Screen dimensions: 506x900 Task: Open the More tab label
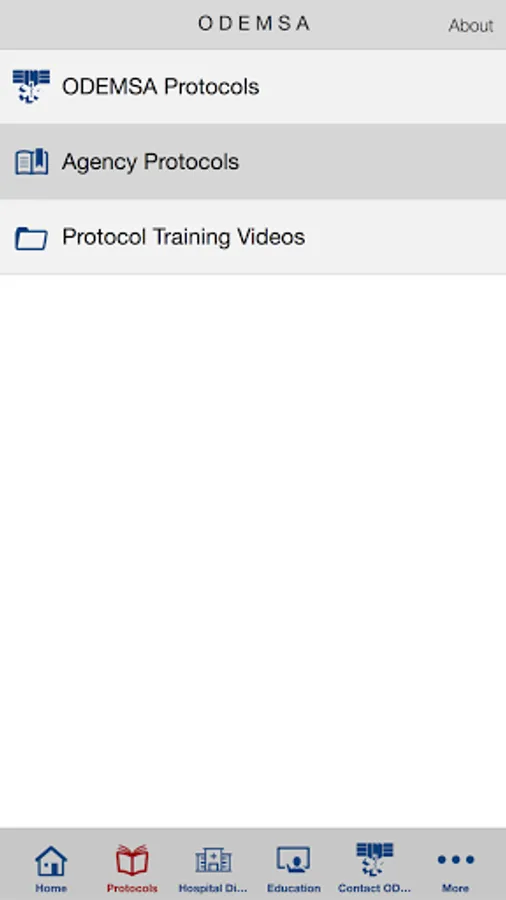coord(456,888)
